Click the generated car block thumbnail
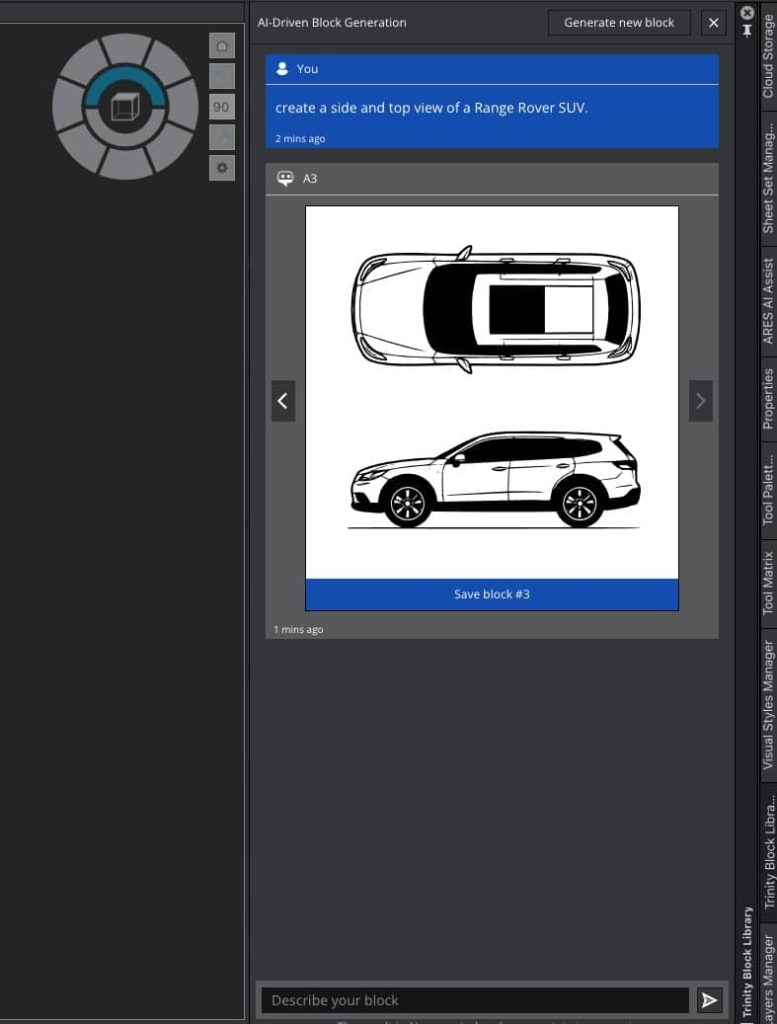777x1024 pixels. (492, 392)
